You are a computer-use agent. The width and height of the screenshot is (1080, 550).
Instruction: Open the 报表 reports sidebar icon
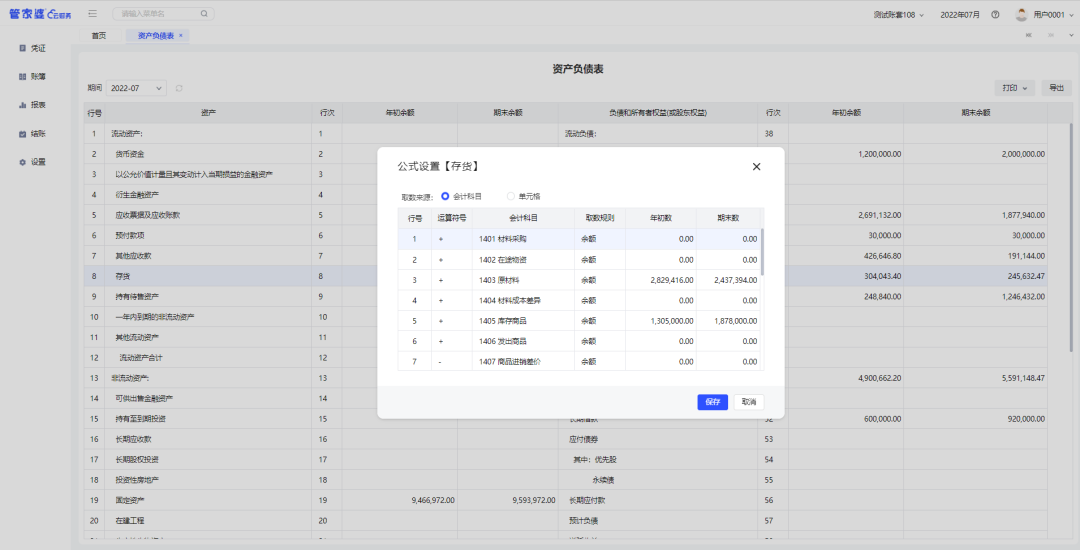click(x=22, y=105)
